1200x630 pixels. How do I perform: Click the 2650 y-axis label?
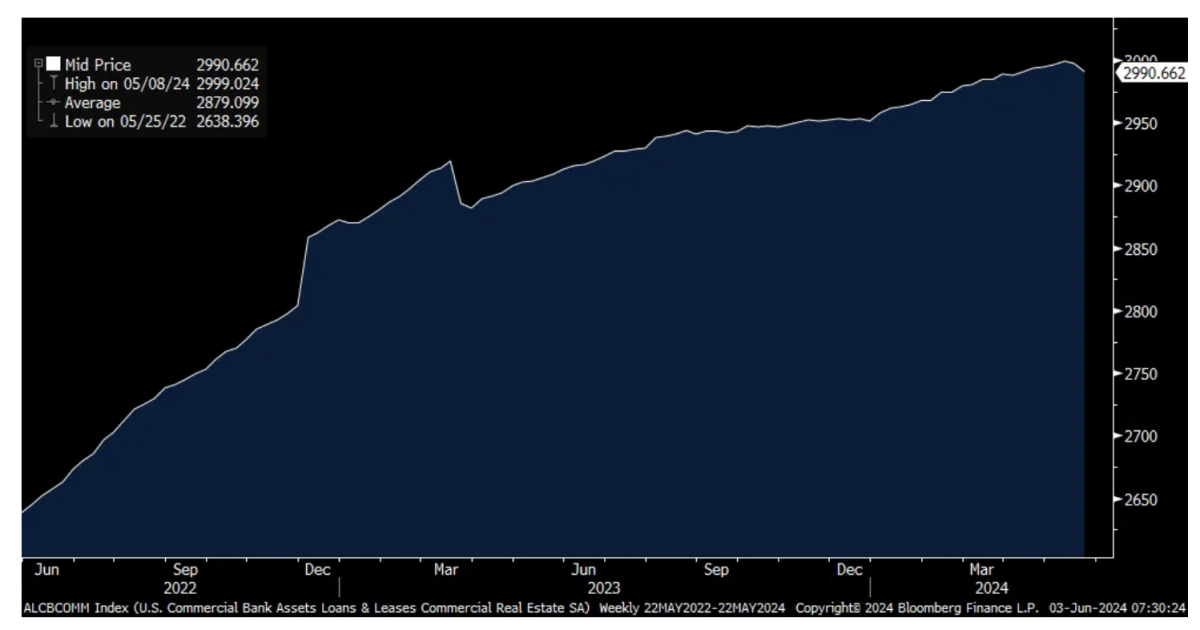pos(1142,500)
